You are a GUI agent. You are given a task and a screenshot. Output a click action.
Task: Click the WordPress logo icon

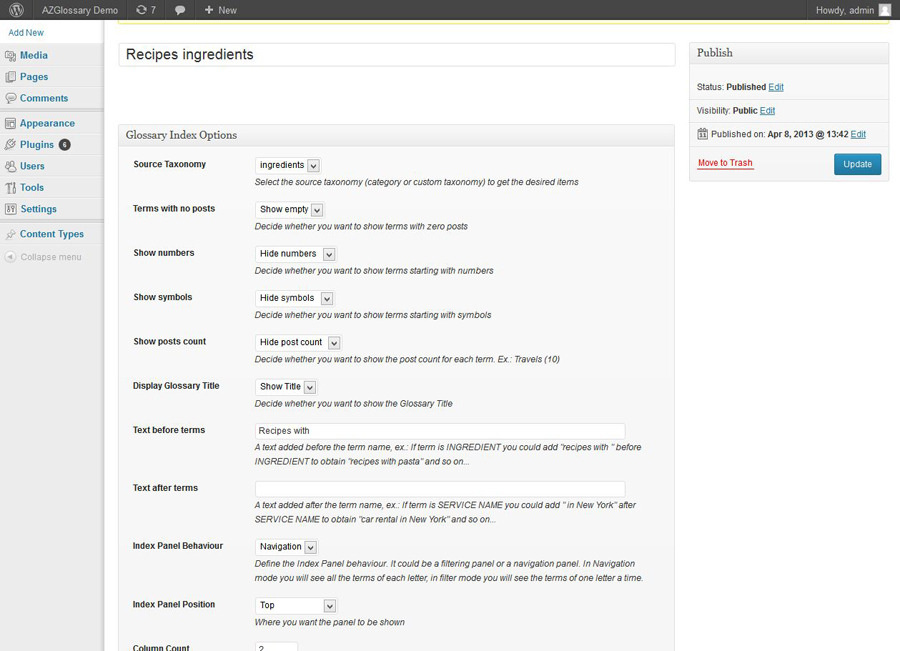tap(16, 10)
